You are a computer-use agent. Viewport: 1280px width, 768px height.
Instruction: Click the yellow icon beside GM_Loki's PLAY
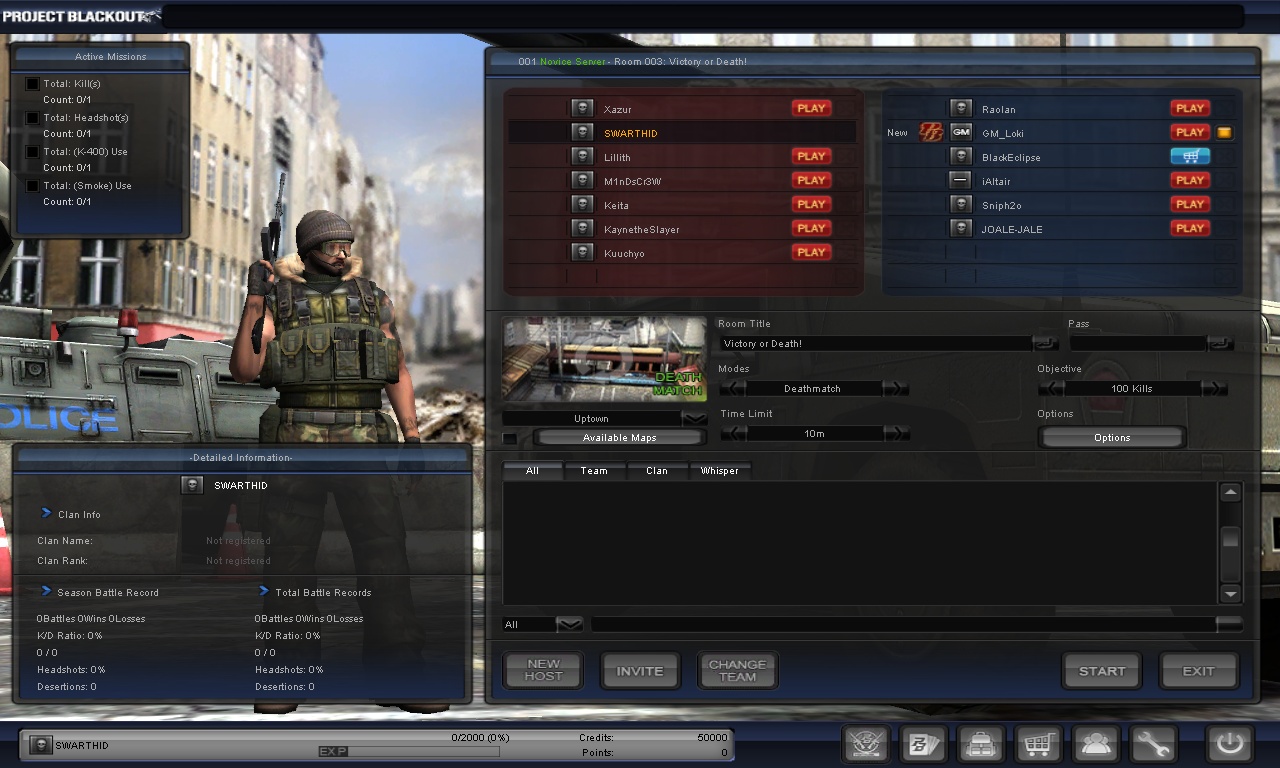tap(1224, 132)
